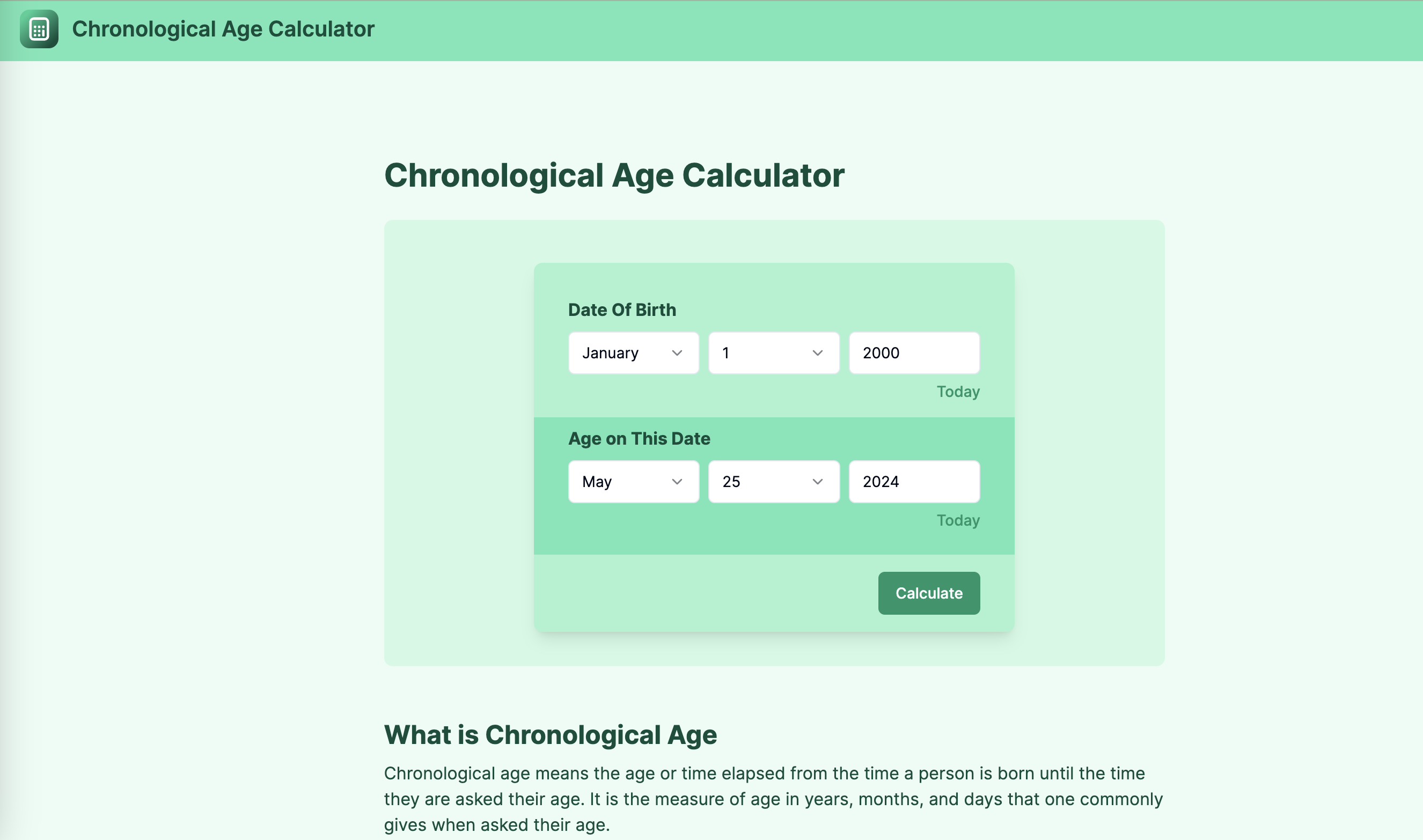Click the What is Chronological Age heading
The image size is (1423, 840).
tap(550, 734)
